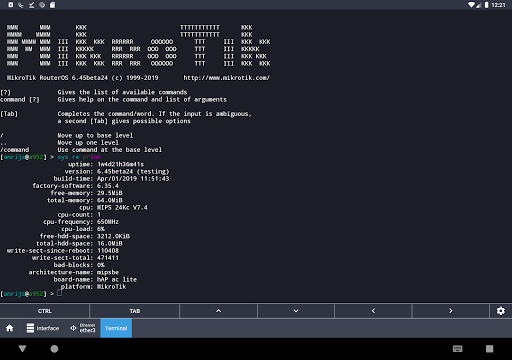Show the on-screen keyboard icon
512x360 pixels.
coord(458,349)
